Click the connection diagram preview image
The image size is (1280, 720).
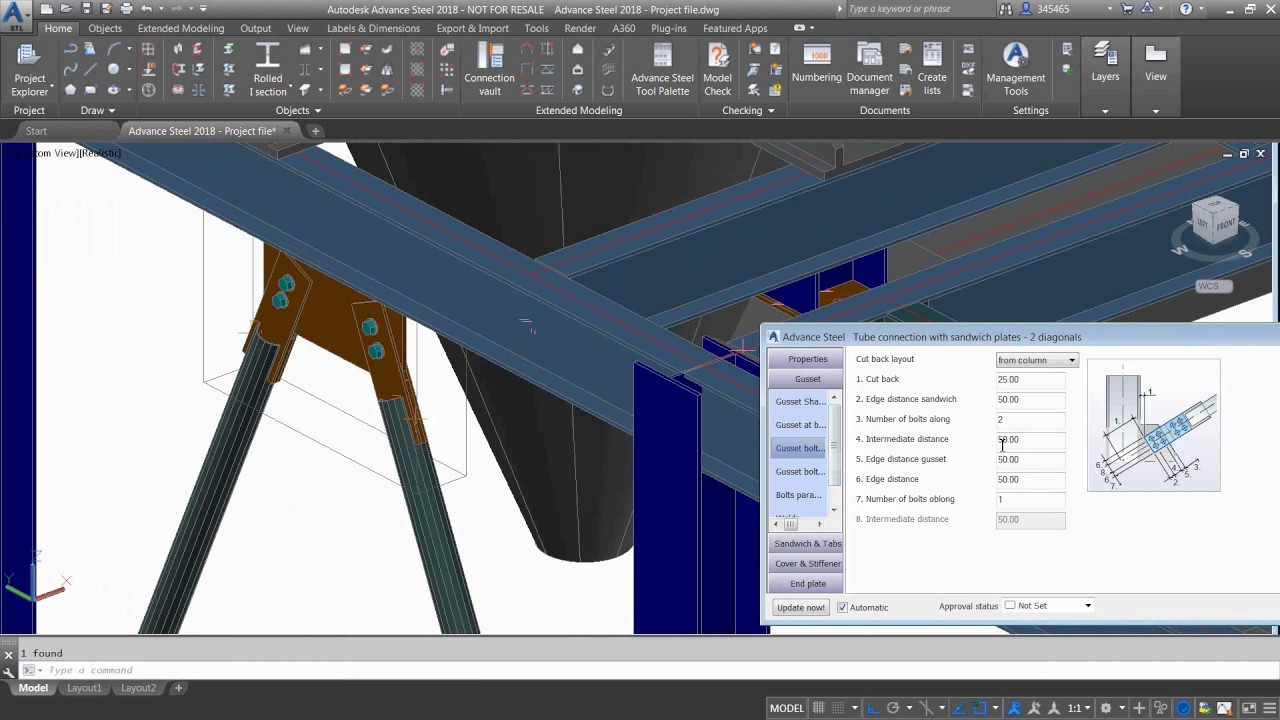[x=1154, y=425]
